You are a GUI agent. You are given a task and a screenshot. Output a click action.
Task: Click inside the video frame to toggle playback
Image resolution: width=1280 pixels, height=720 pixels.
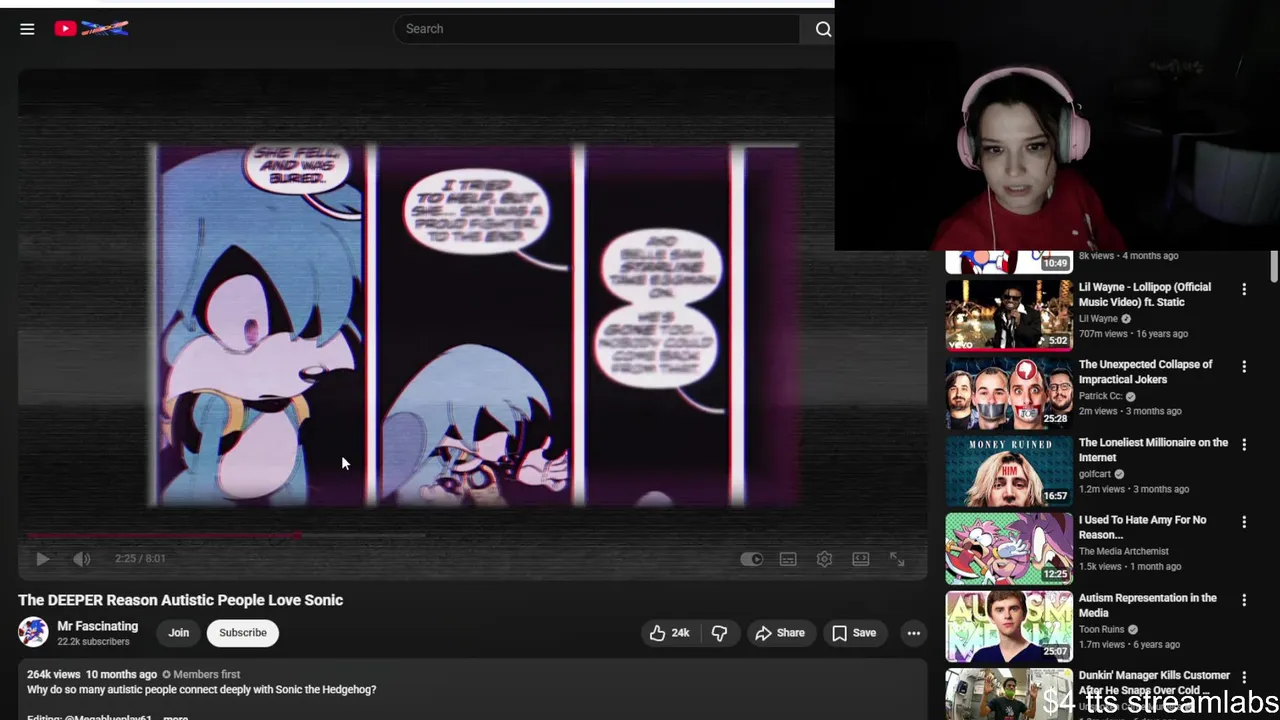472,325
